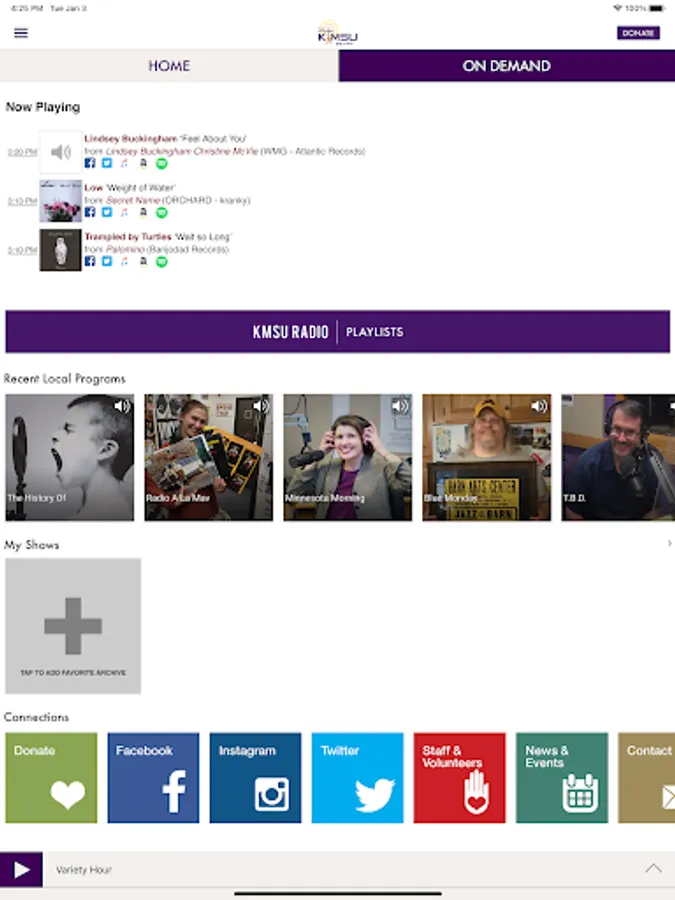Screen dimensions: 675x900
Task: Switch to the Home tab
Action: (169, 65)
